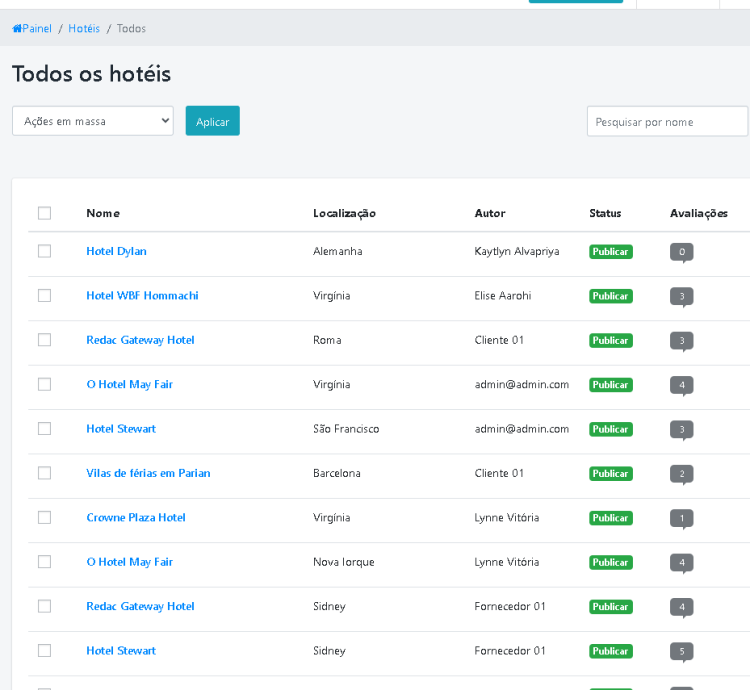This screenshot has height=690, width=750.
Task: Click the Barcelona location cell
Action: (337, 473)
